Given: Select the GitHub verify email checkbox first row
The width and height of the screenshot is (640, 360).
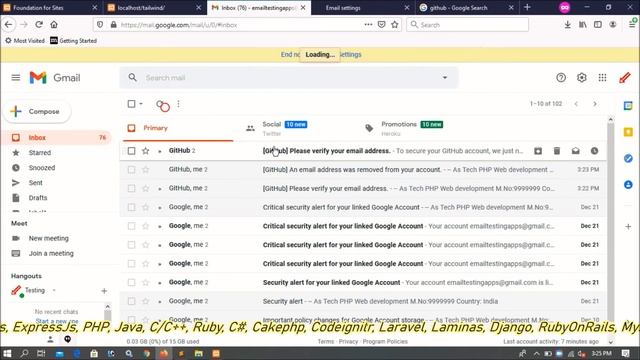Looking at the screenshot, I should pyautogui.click(x=131, y=151).
